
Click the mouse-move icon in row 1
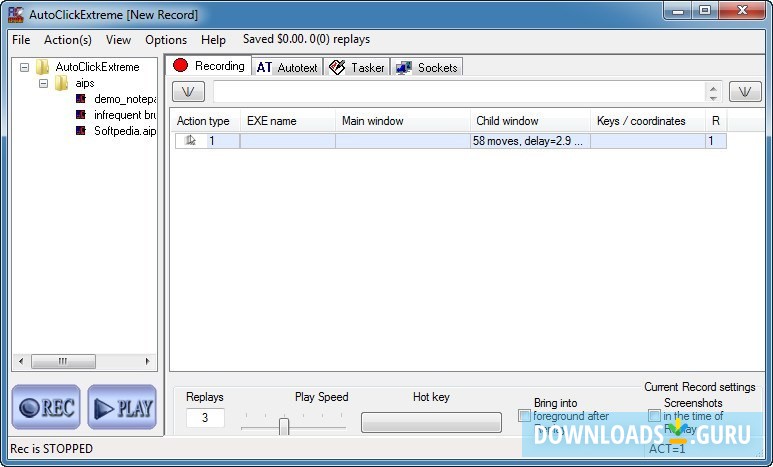(190, 141)
